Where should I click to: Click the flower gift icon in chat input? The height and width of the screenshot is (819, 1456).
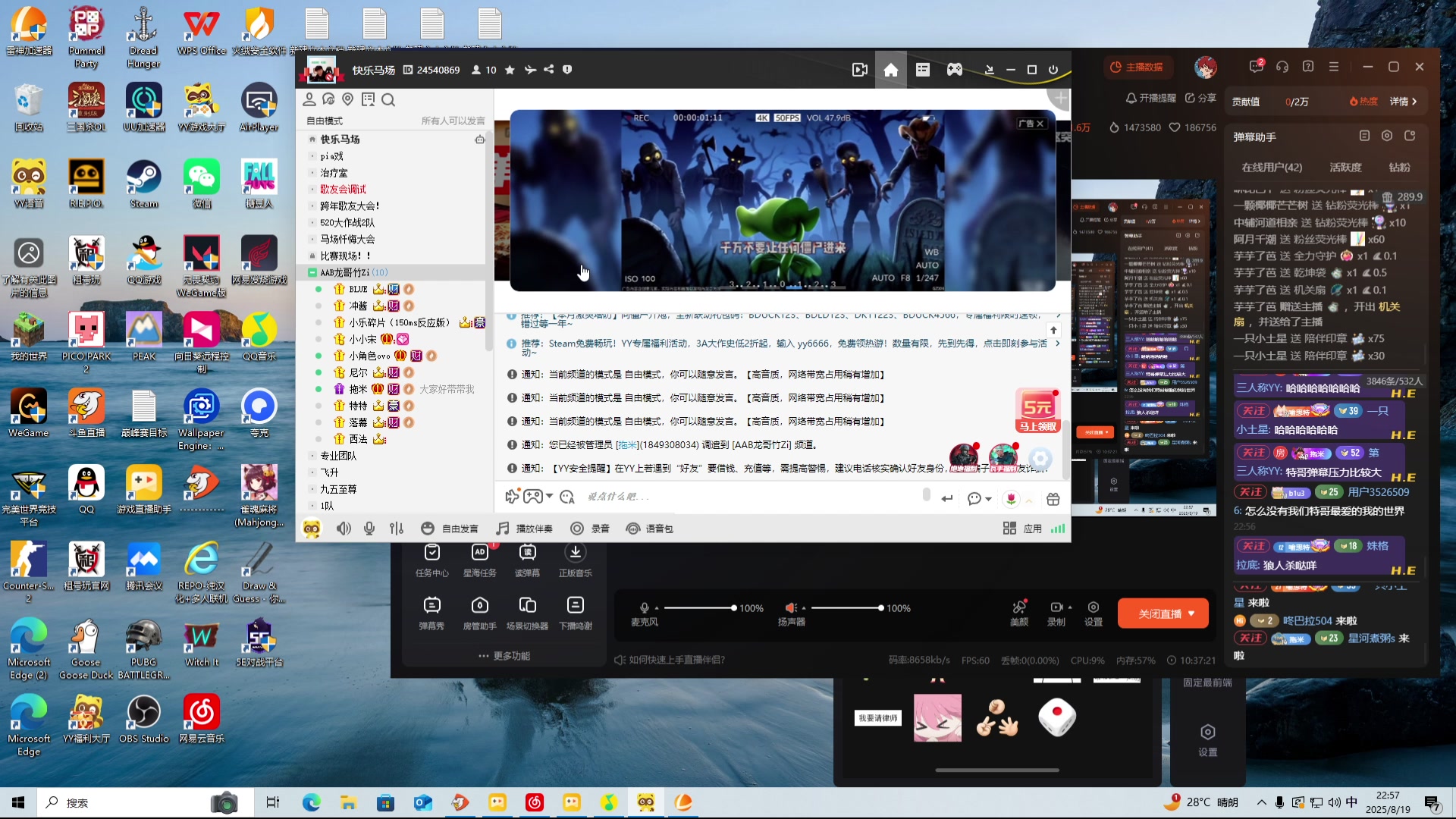pos(1011,499)
